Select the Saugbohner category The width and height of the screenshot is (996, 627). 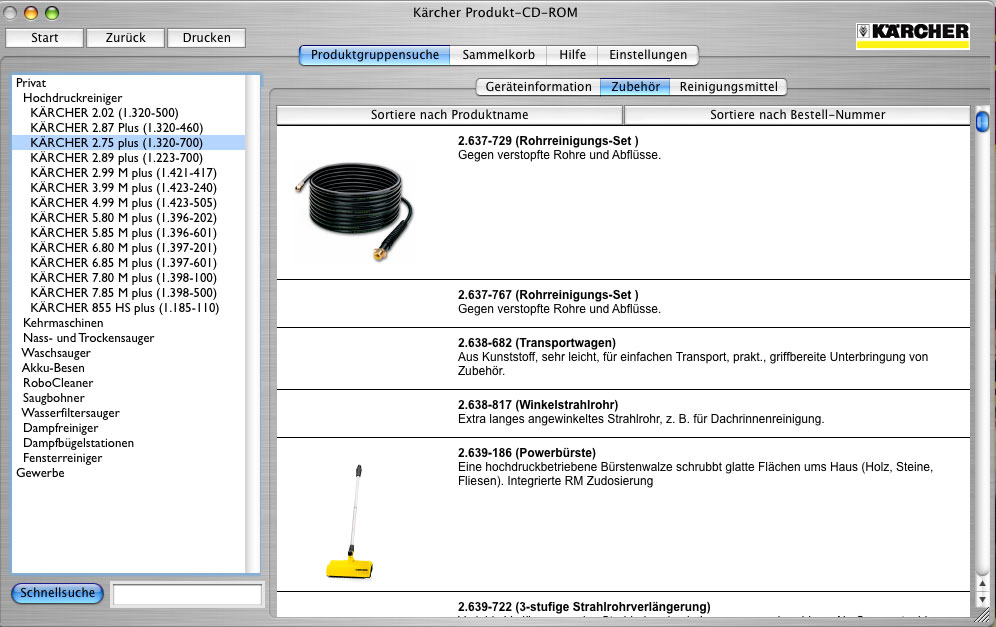pos(53,398)
